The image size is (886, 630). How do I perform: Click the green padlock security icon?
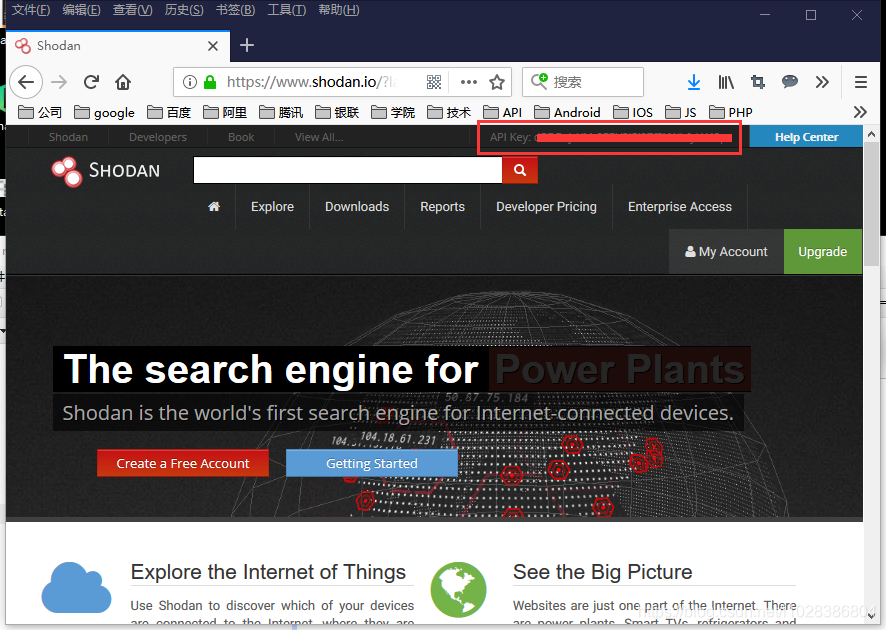coord(210,82)
